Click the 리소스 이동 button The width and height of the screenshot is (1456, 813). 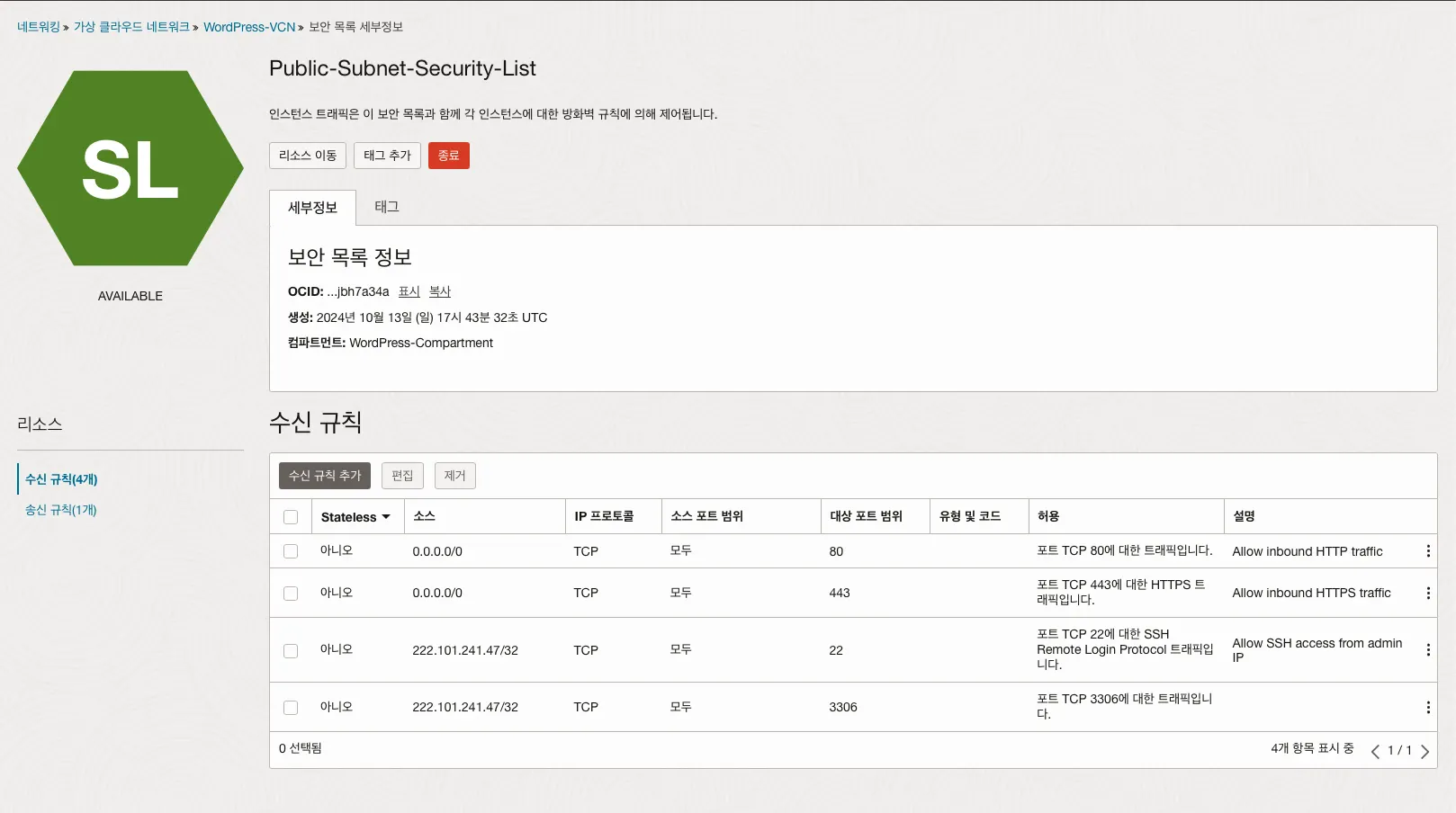(x=308, y=156)
